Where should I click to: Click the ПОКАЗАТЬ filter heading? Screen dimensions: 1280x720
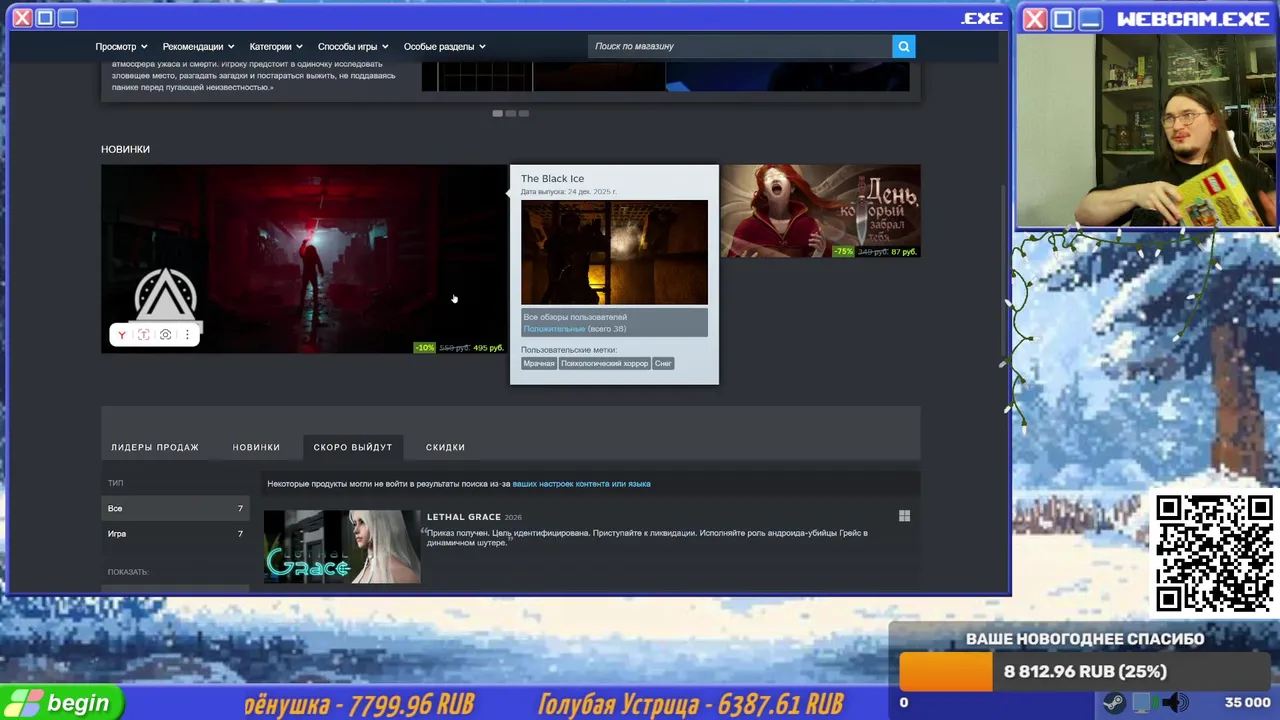(128, 572)
